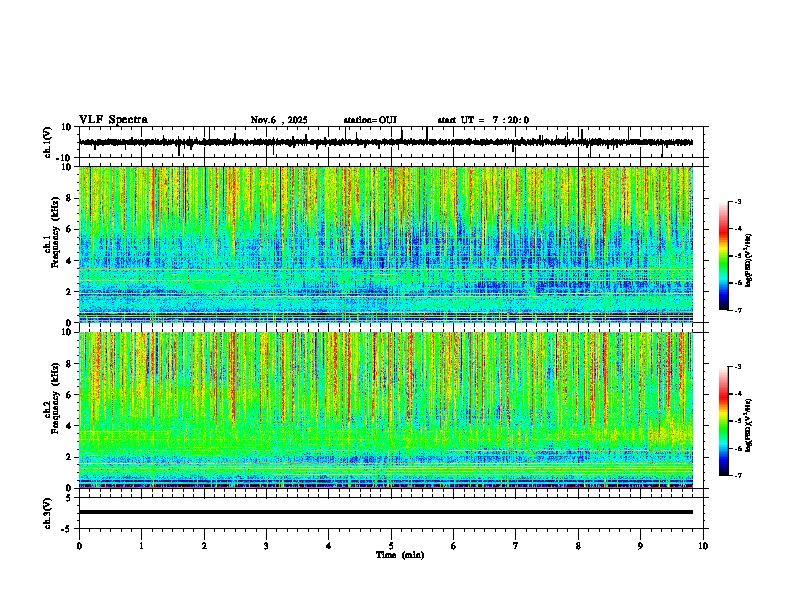Image resolution: width=792 pixels, height=612 pixels.
Task: Click the ch.1 colorbar "-7" scale label
Action: tap(738, 311)
